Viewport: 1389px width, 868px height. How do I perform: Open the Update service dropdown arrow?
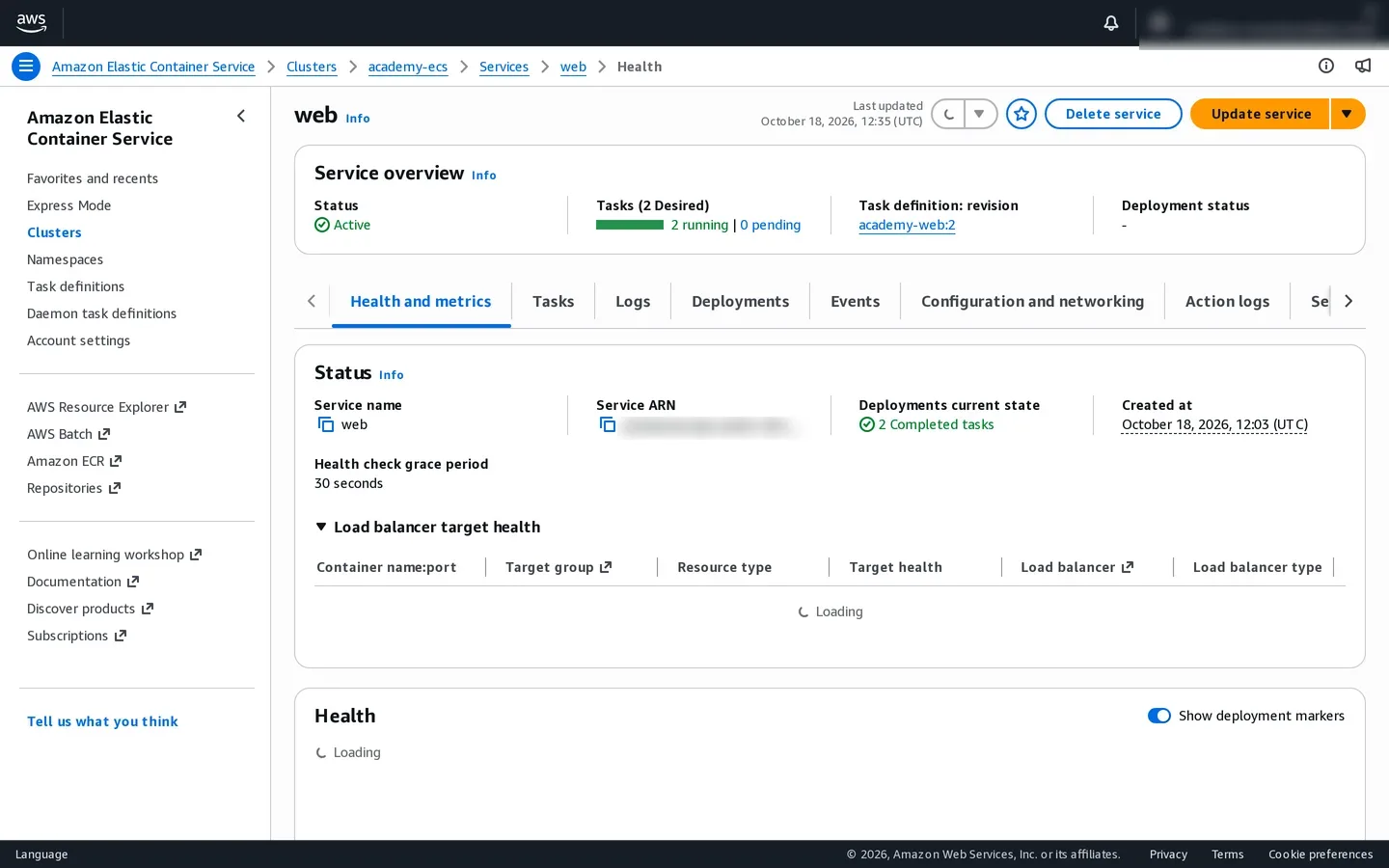pyautogui.click(x=1348, y=114)
